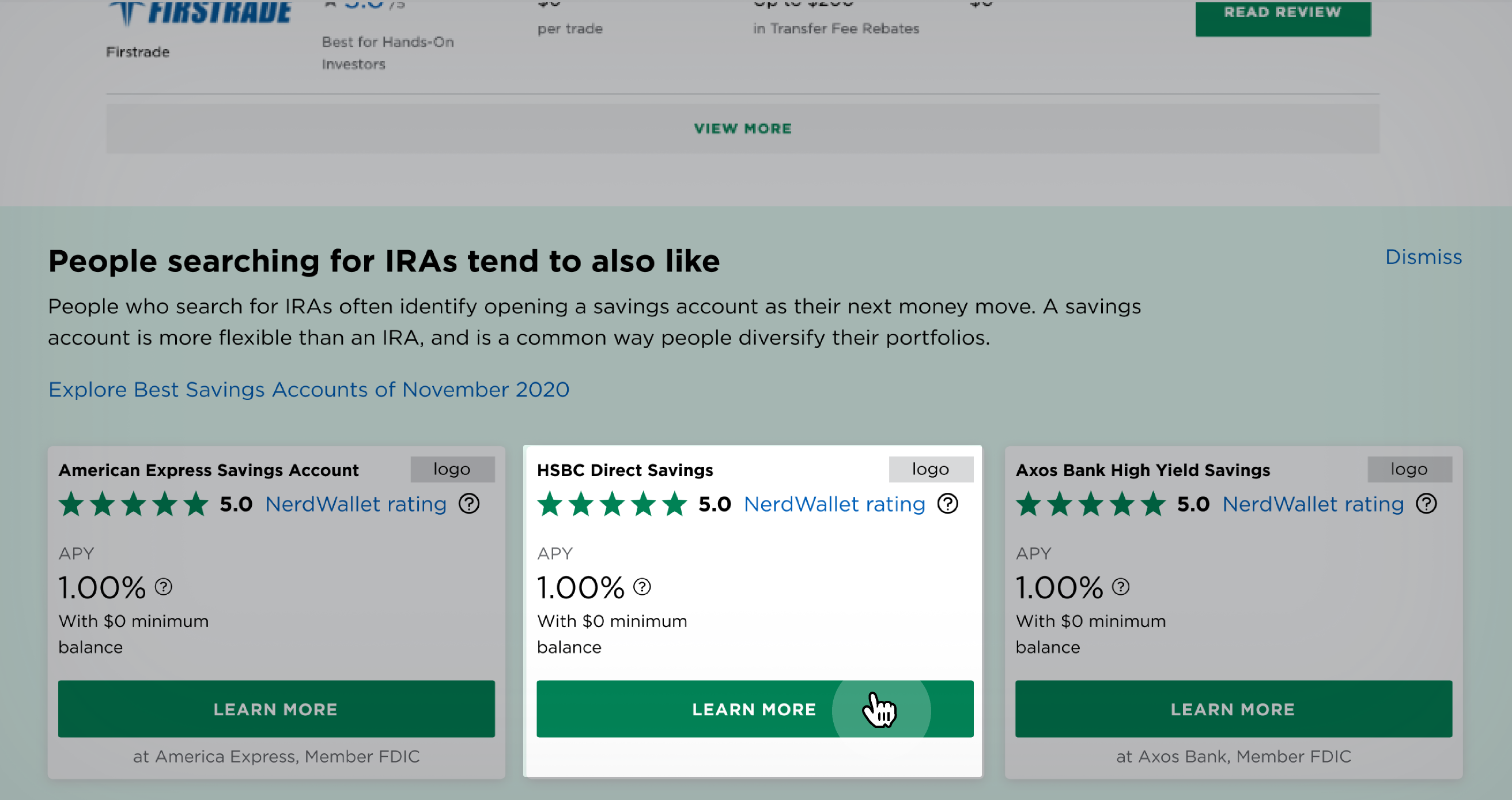The height and width of the screenshot is (800, 1512).
Task: Click help icon beside HSBC NerdWallet rating
Action: [947, 504]
